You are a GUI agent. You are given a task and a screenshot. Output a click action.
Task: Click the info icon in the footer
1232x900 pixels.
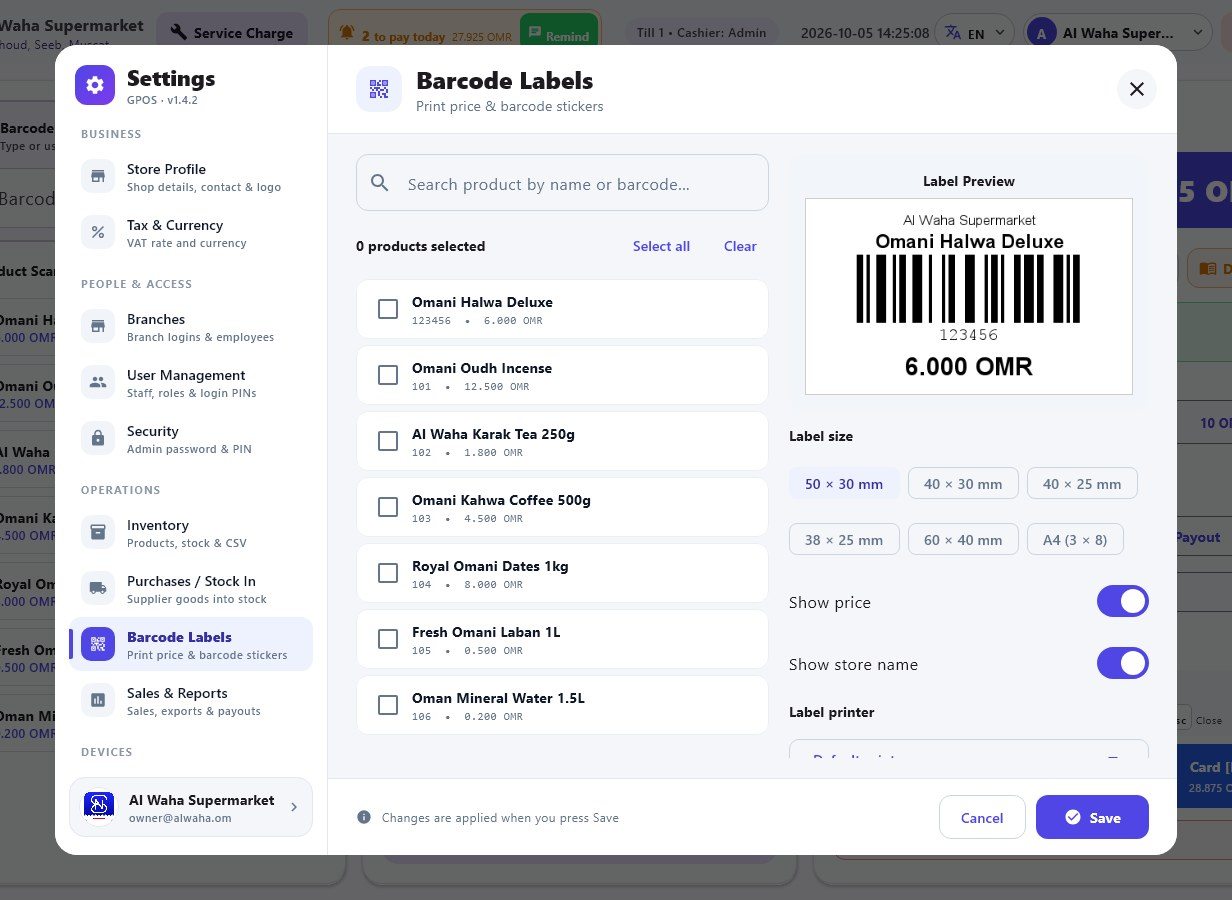click(364, 817)
